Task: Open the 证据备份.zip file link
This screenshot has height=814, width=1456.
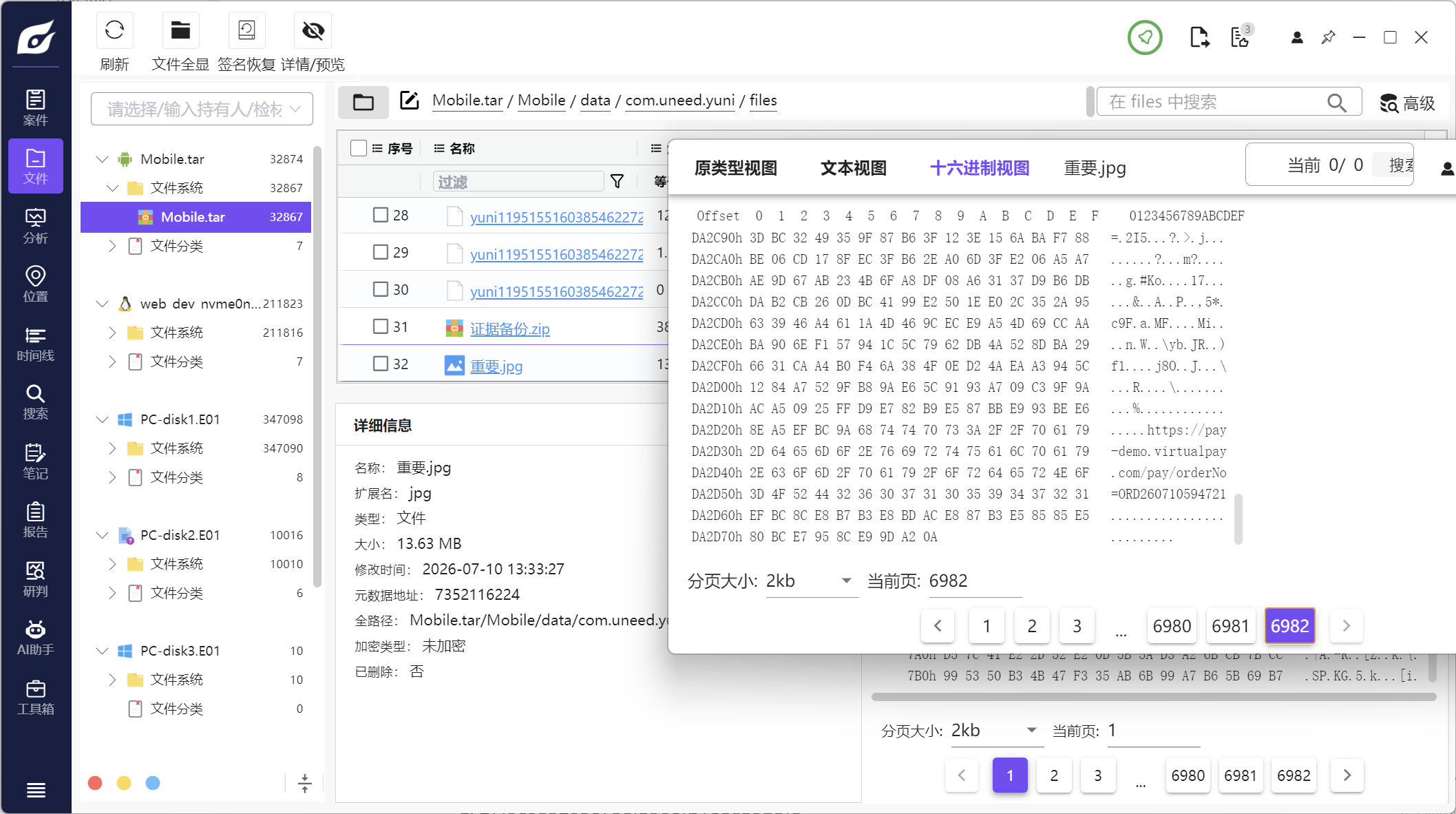Action: pos(509,329)
